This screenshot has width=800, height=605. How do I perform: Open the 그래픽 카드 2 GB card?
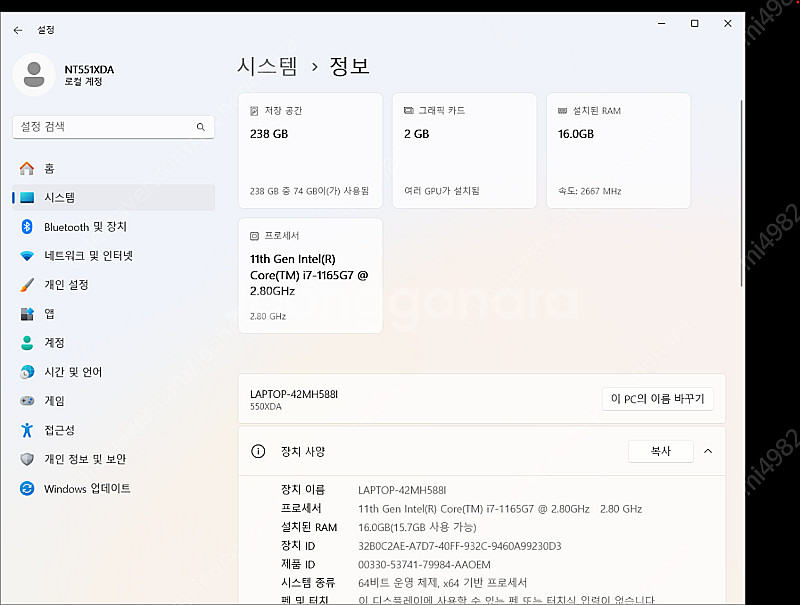(x=464, y=150)
